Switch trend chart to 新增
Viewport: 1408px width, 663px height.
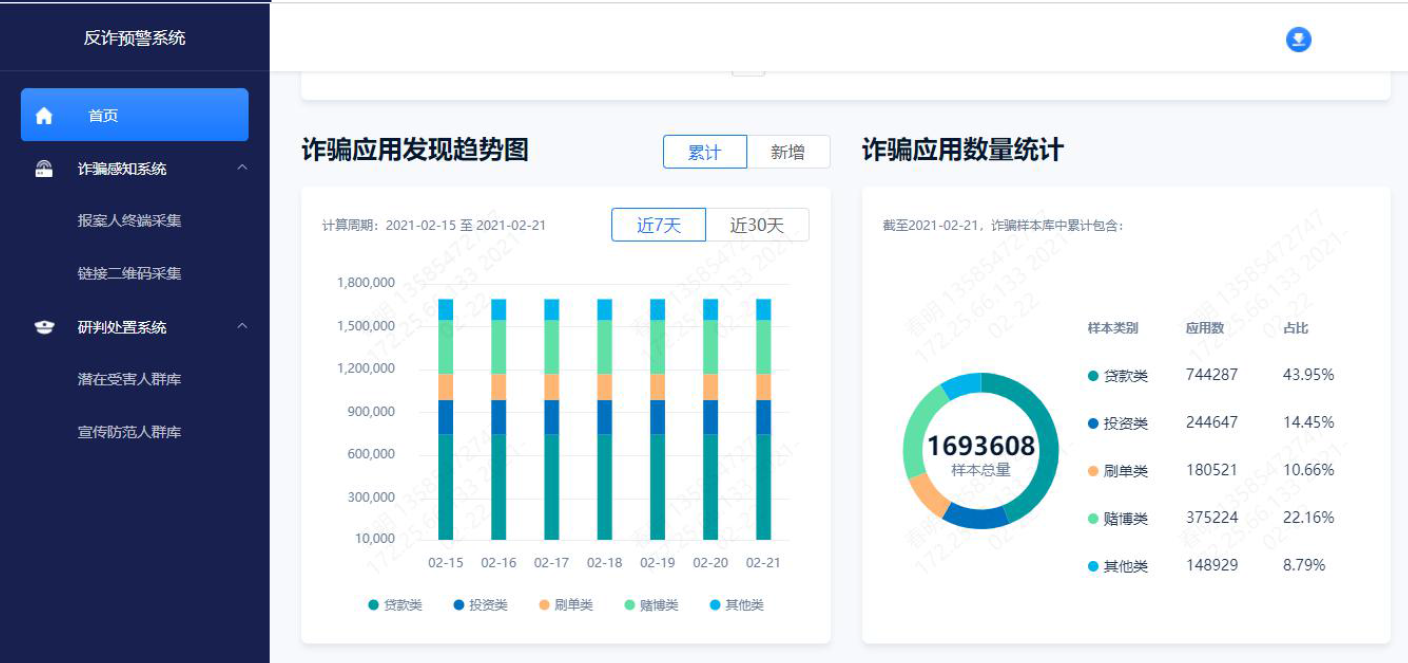click(x=788, y=152)
